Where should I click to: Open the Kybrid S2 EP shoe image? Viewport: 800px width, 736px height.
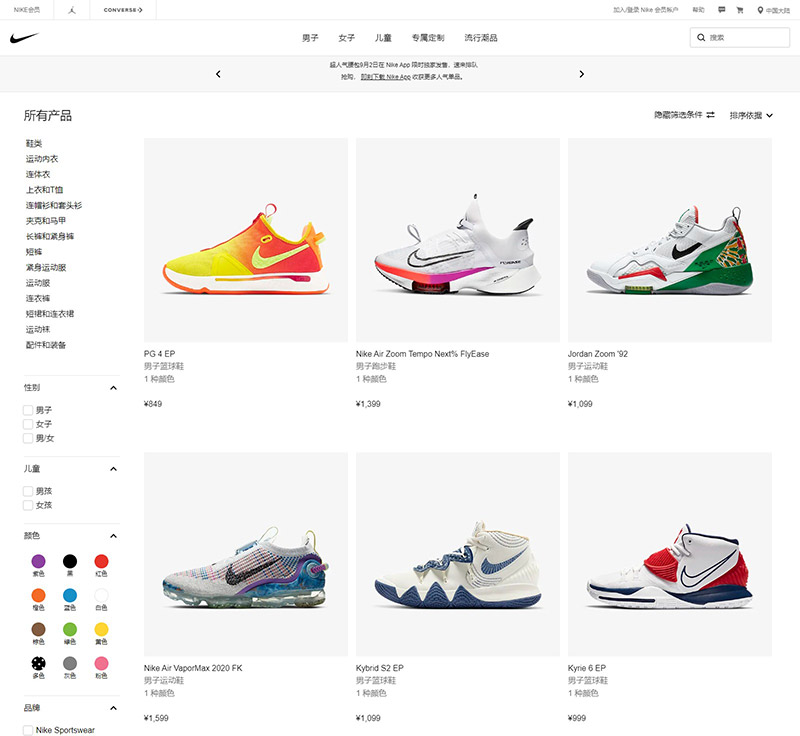coord(458,554)
